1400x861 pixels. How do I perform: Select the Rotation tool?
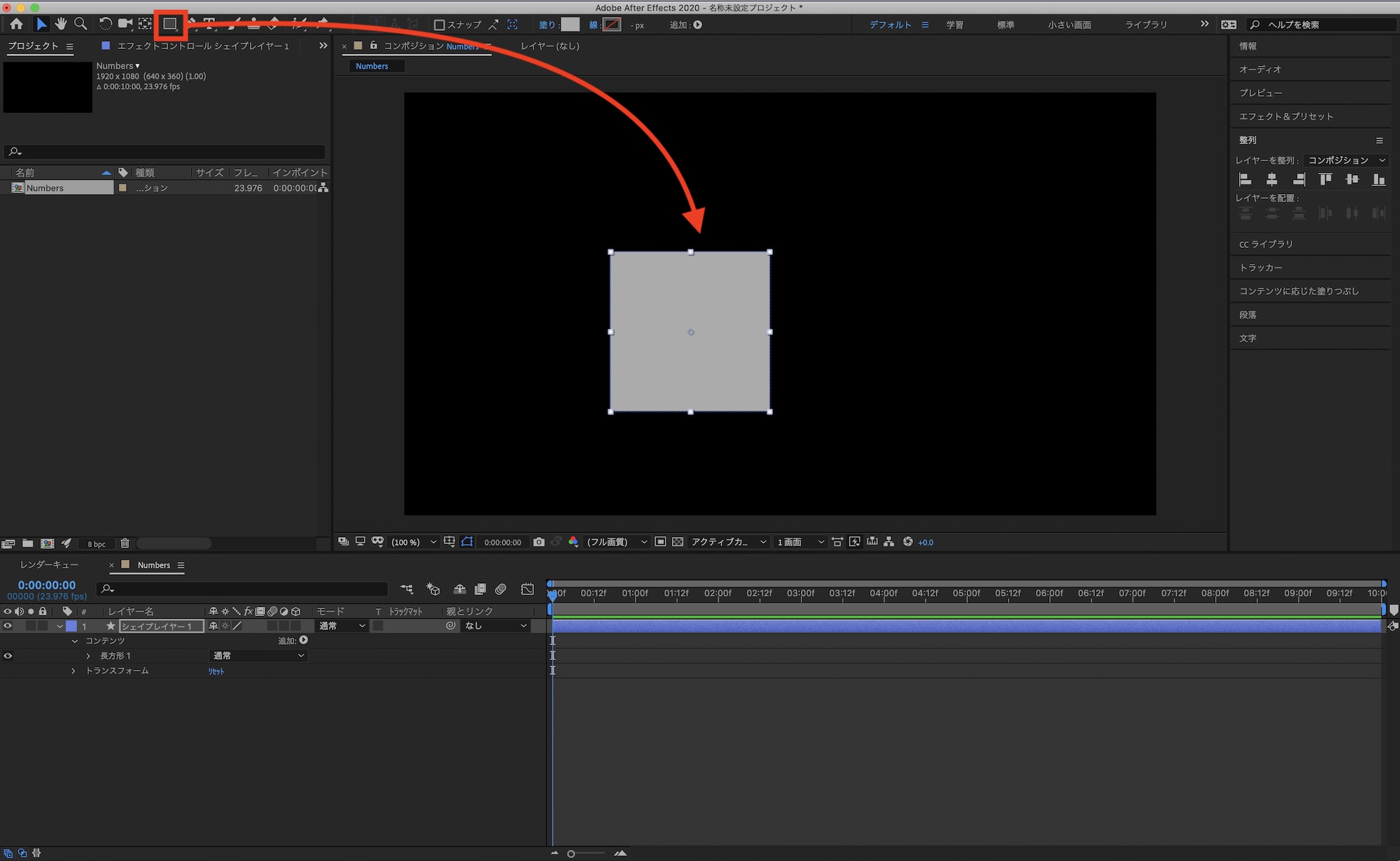[x=105, y=24]
